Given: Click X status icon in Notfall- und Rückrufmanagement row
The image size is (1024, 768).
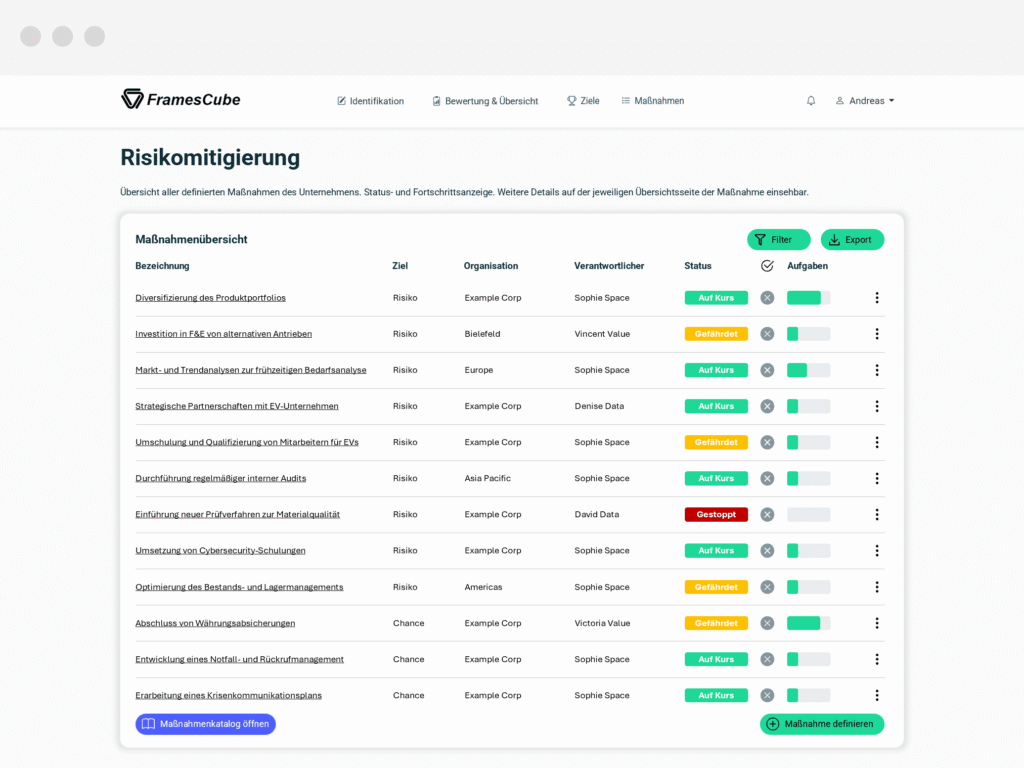Looking at the screenshot, I should pyautogui.click(x=767, y=660).
